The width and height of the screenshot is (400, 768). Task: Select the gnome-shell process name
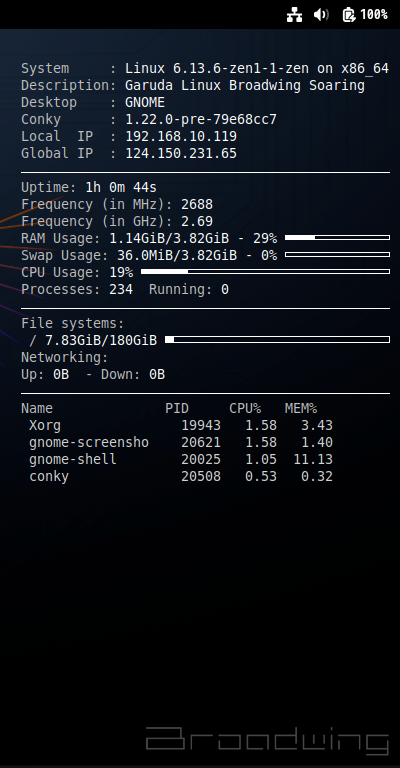pos(73,459)
